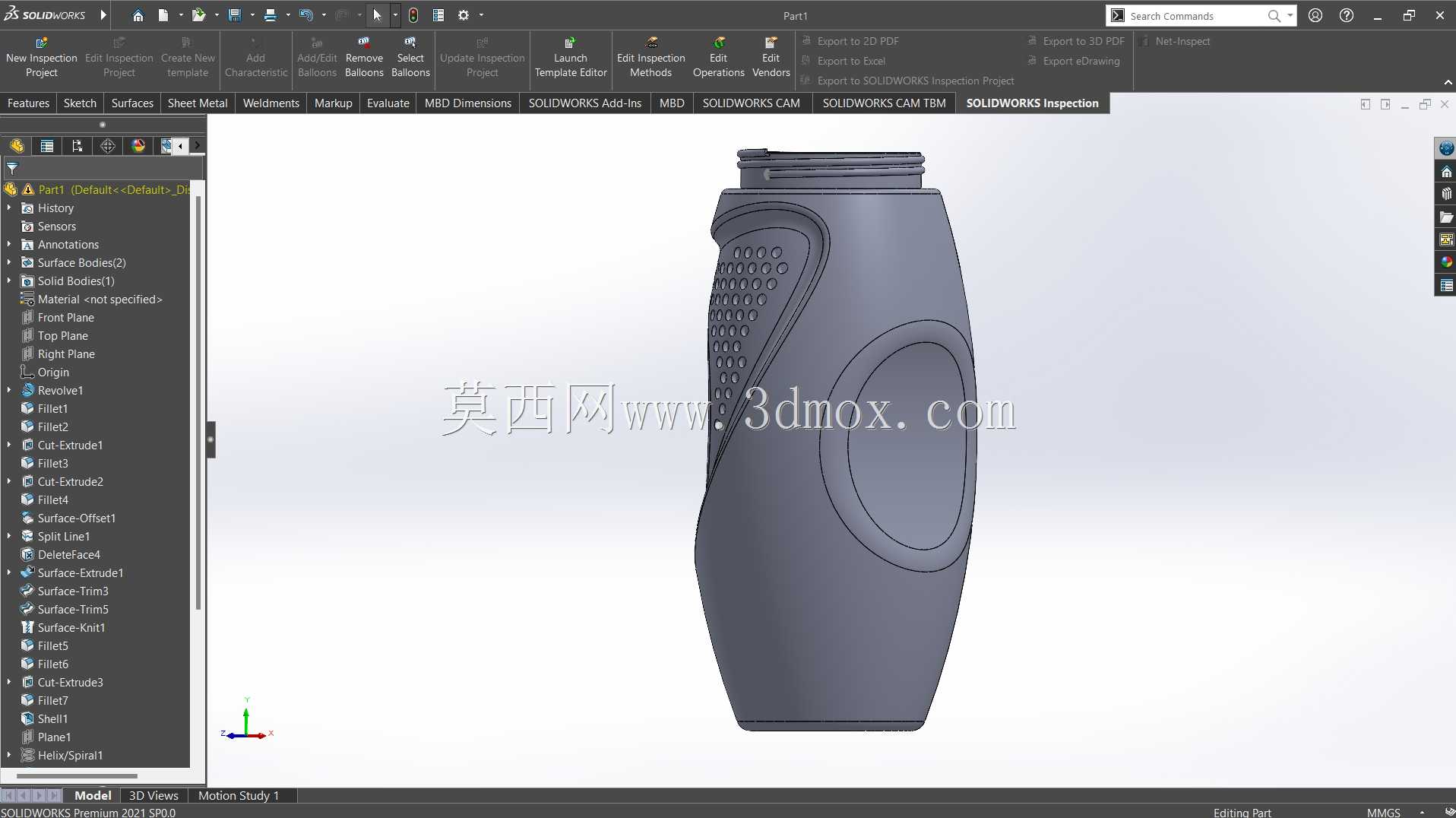Open Design Library in task pane

pos(1446,195)
